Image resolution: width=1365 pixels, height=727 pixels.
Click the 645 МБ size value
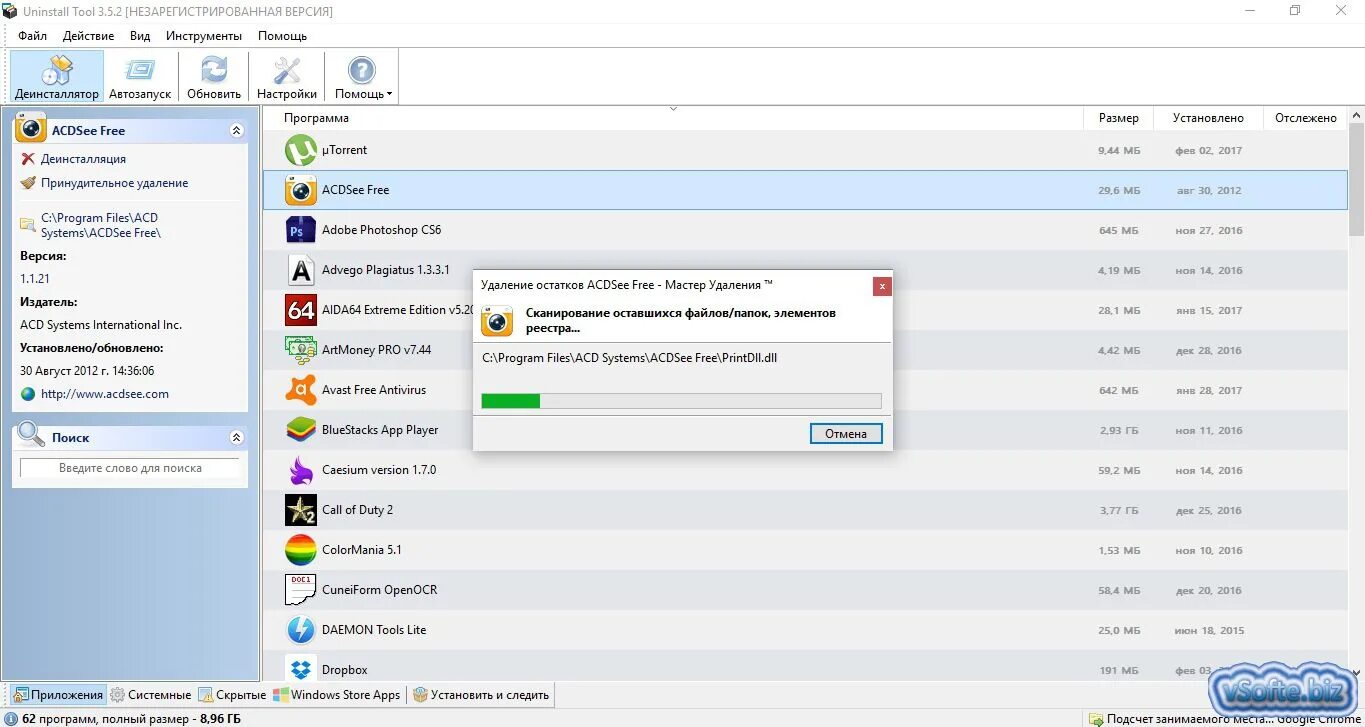pos(1119,230)
